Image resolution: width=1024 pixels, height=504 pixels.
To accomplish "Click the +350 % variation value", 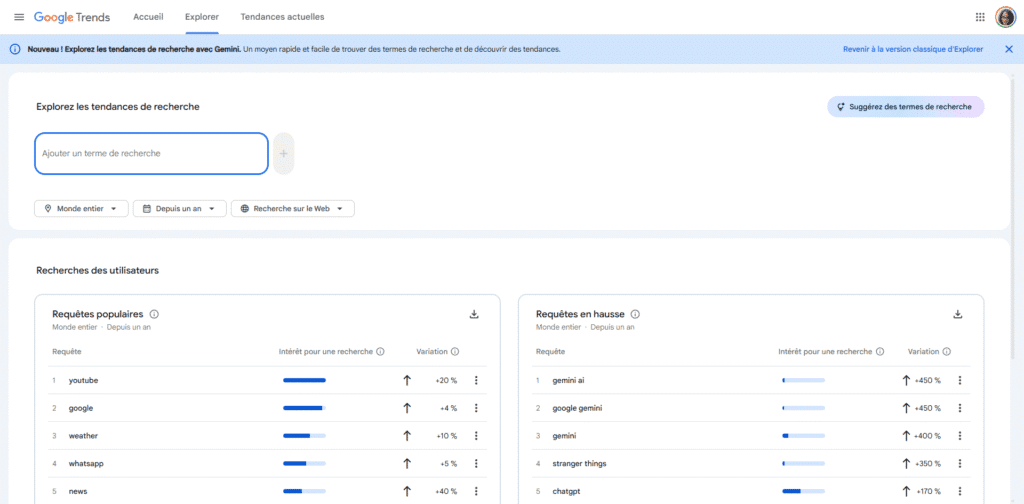I will (x=928, y=464).
